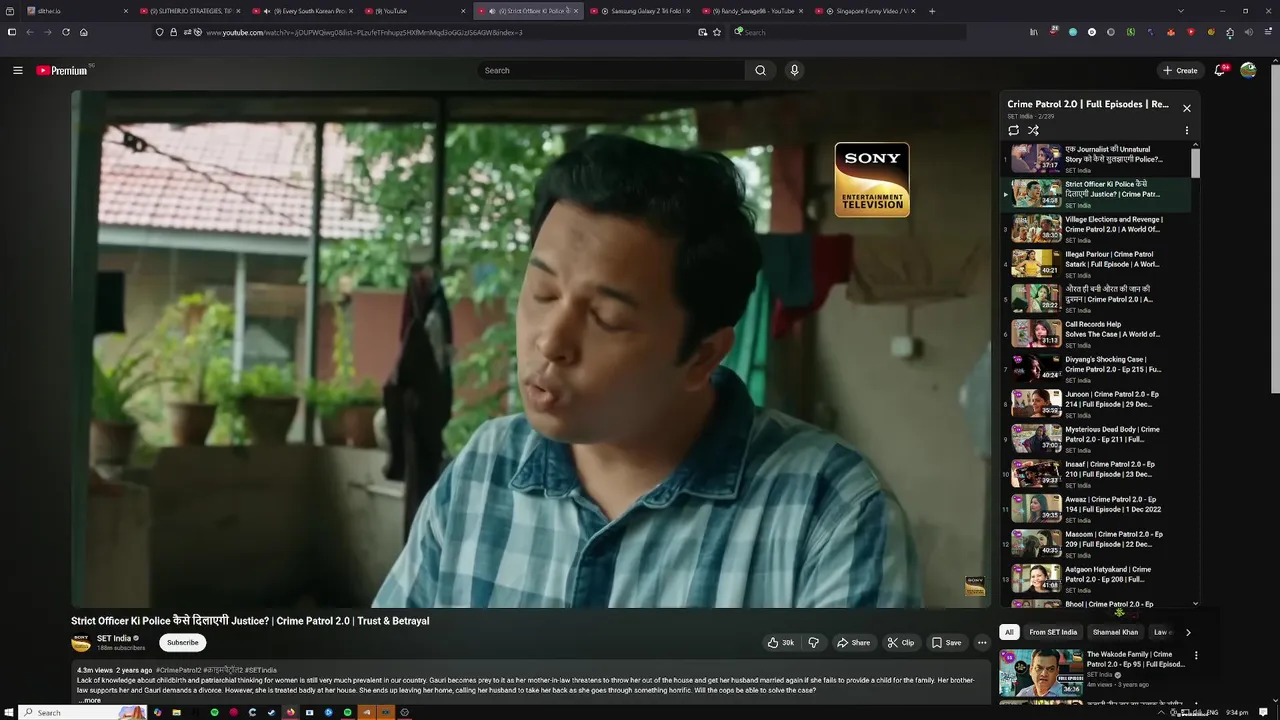1280x720 pixels.
Task: Clip this video with scissors button
Action: 900,643
